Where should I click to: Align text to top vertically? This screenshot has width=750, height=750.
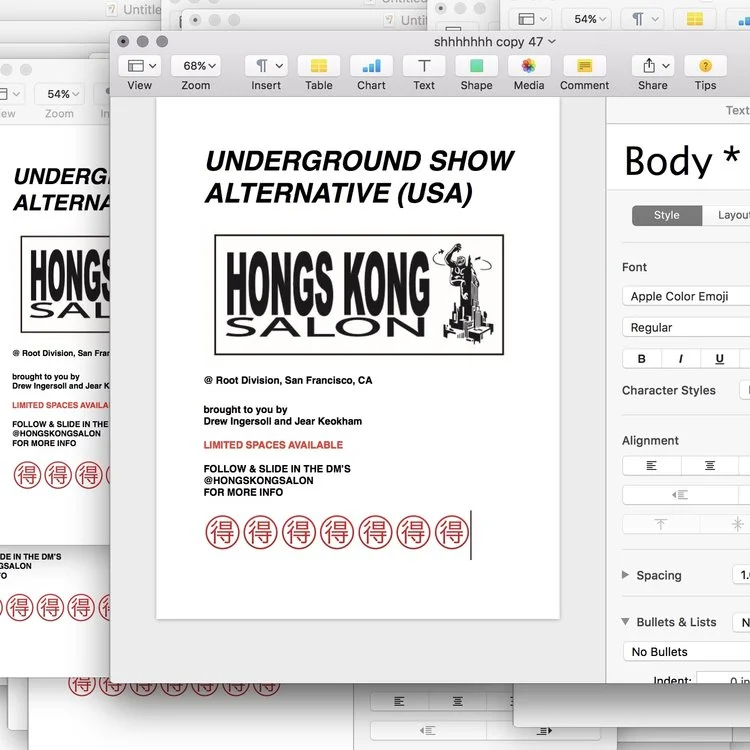point(661,524)
